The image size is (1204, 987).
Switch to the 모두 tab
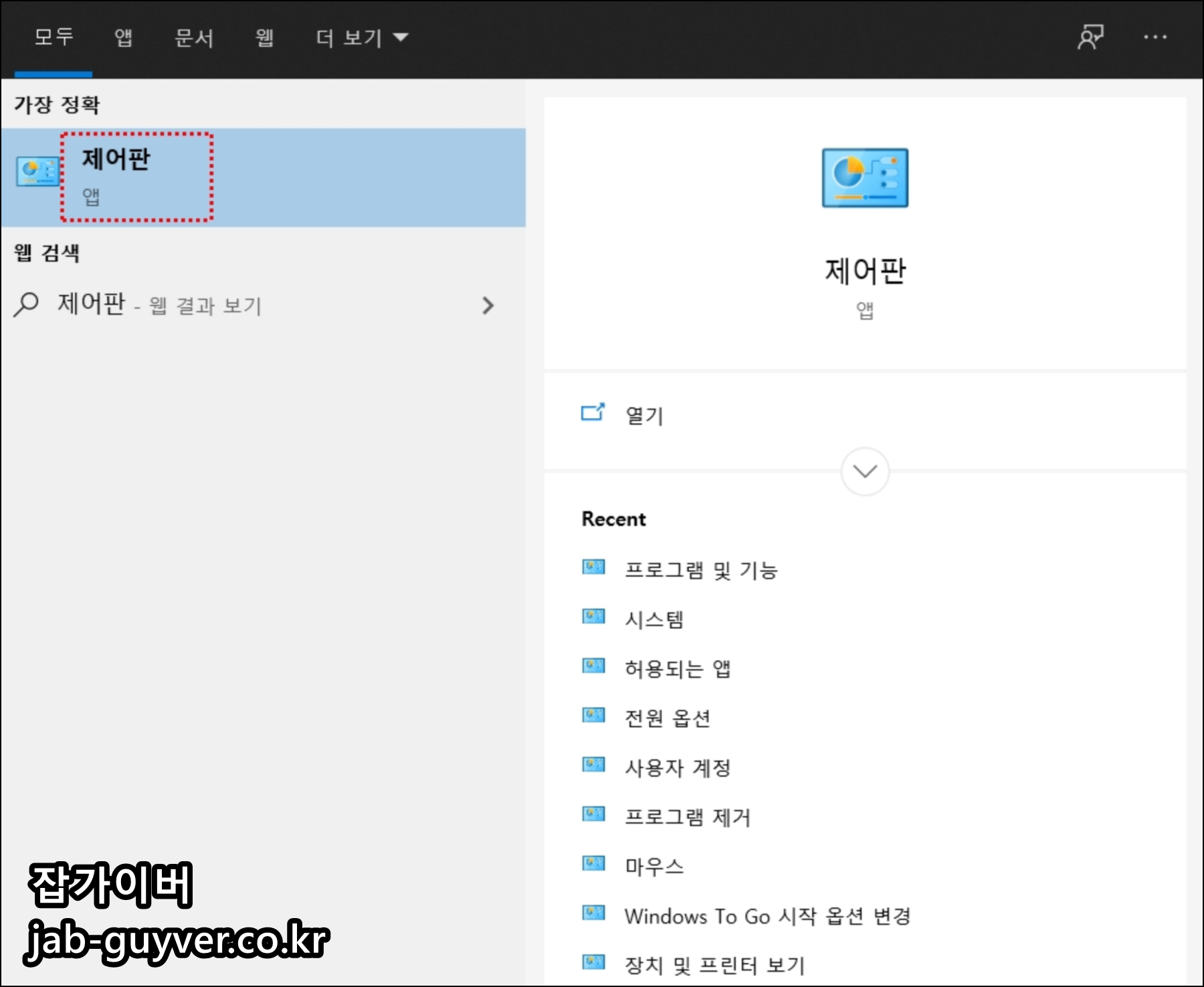54,37
